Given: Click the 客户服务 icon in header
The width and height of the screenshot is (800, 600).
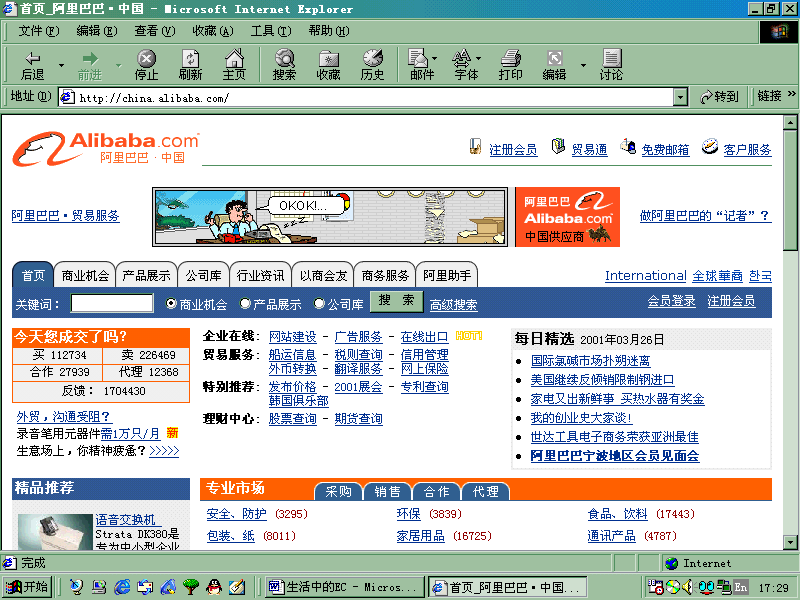Looking at the screenshot, I should coord(710,146).
